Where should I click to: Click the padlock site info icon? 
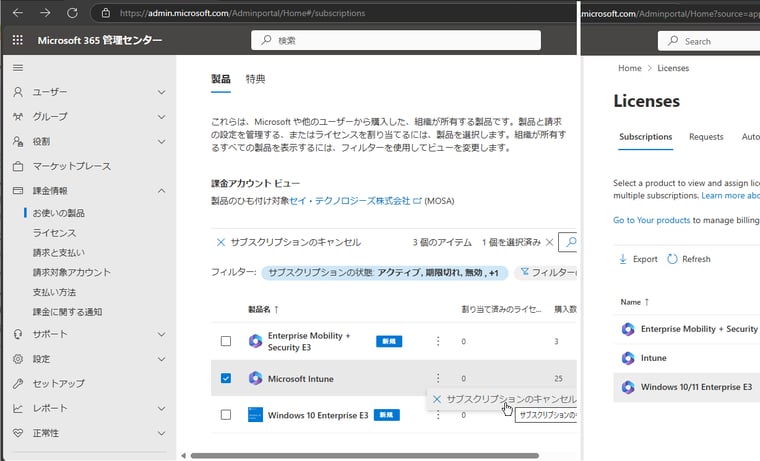click(106, 13)
